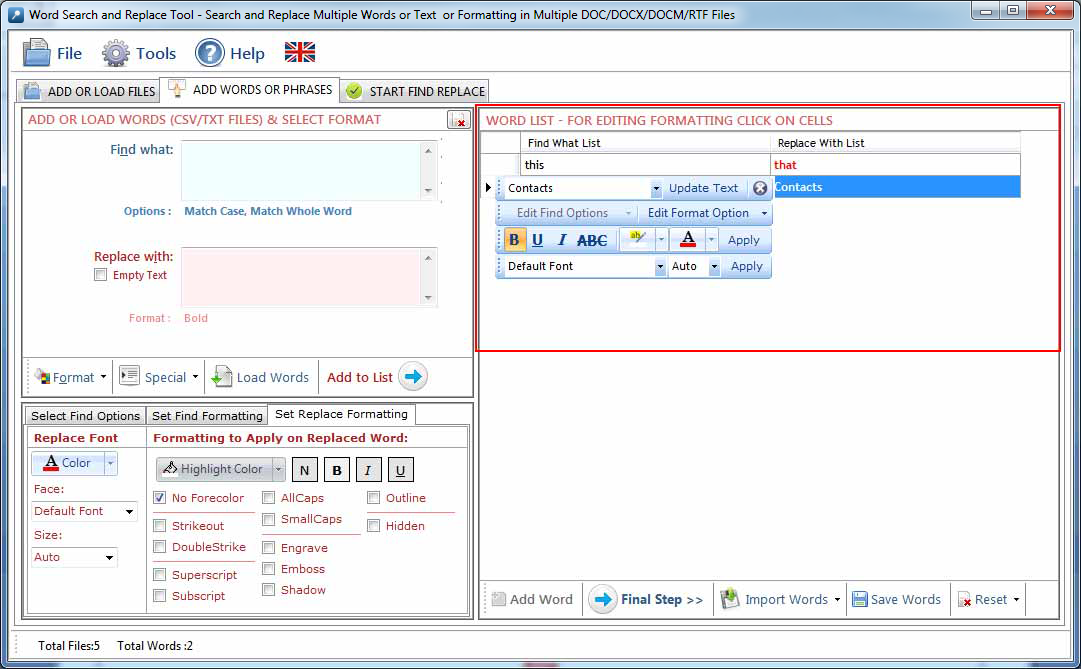
Task: Click Apply next to the font color icon
Action: (743, 240)
